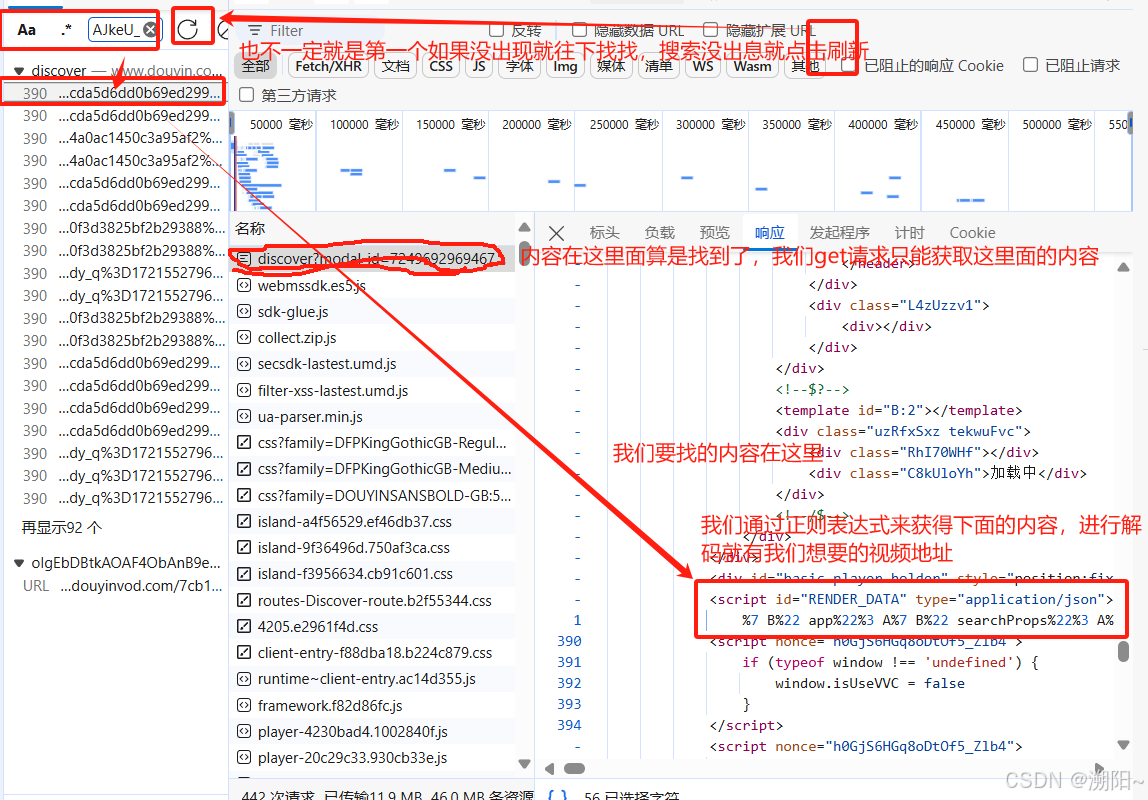1148x800 pixels.
Task: Click scroll-down arrow of request list
Action: click(x=524, y=764)
